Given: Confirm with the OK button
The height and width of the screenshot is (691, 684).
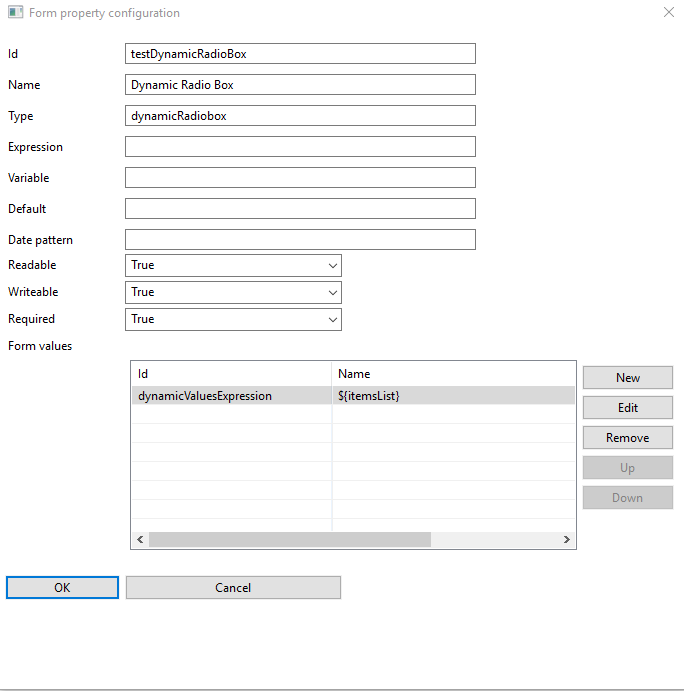Looking at the screenshot, I should click(x=62, y=587).
